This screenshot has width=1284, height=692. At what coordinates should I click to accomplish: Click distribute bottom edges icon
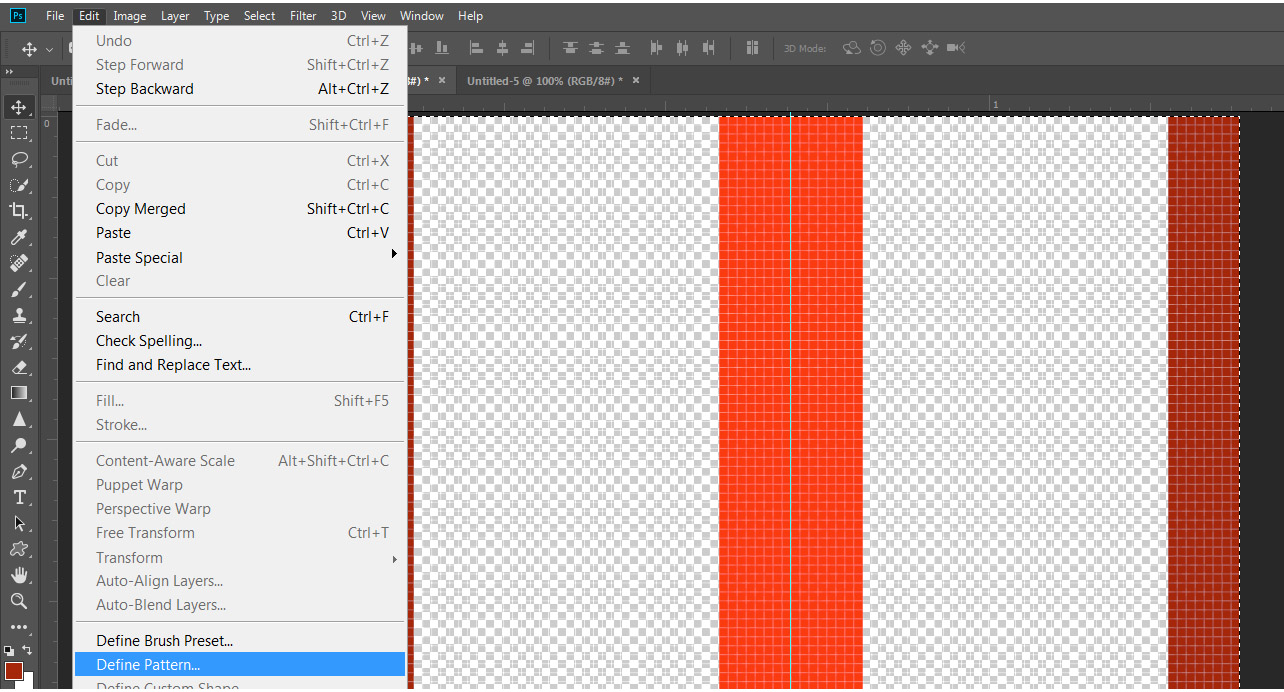[x=622, y=48]
